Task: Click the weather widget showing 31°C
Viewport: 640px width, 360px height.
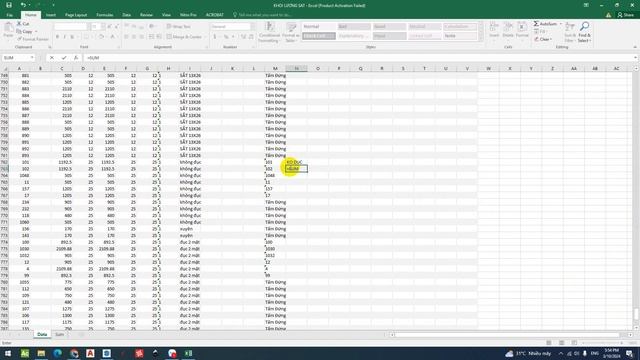Action: 528,353
